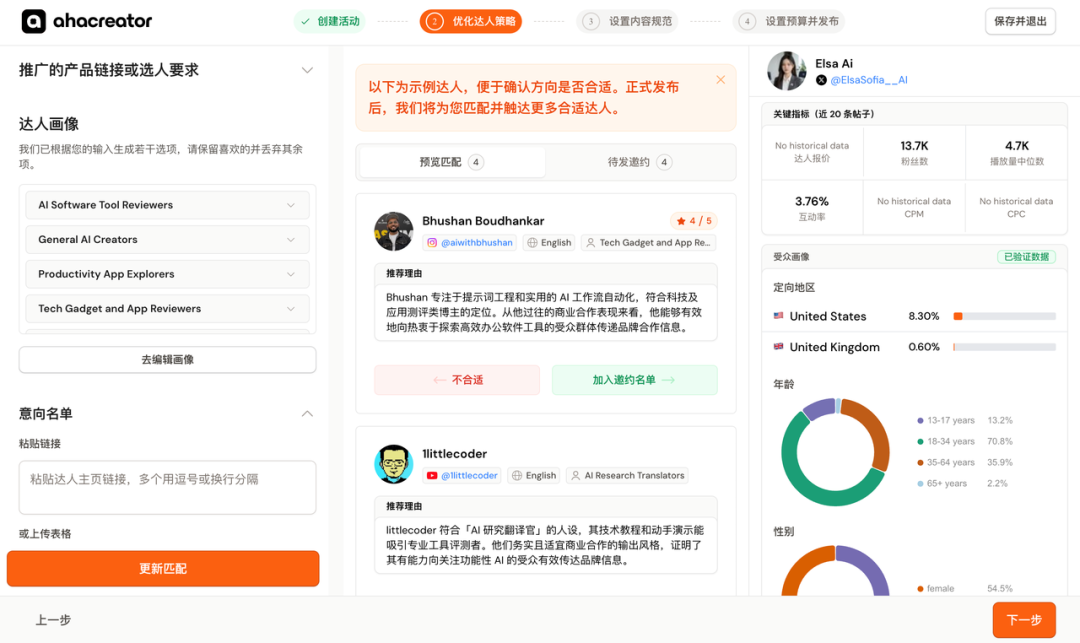1080x643 pixels.
Task: Switch to 预览匹配 tab
Action: 452,162
